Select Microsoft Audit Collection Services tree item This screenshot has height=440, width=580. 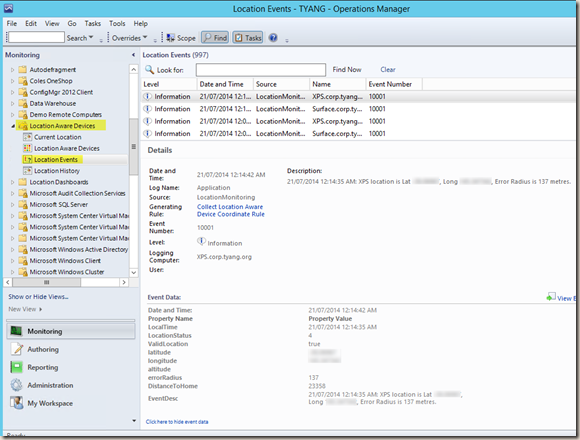pyautogui.click(x=77, y=193)
